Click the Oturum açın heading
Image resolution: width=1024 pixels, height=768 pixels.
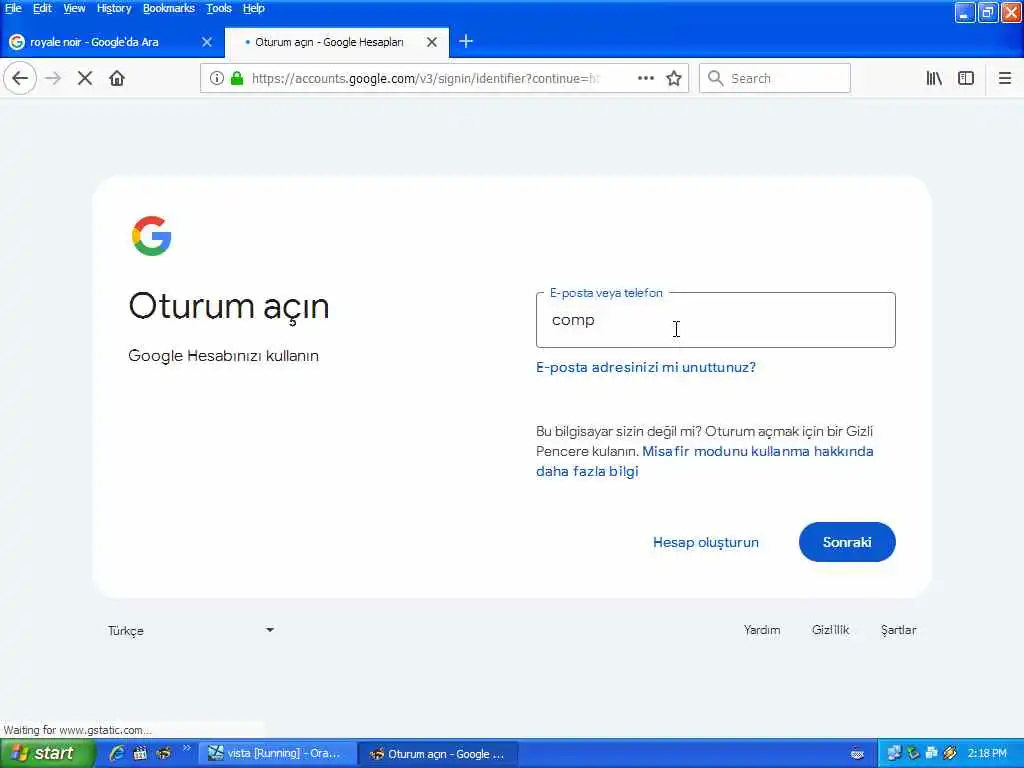point(229,306)
